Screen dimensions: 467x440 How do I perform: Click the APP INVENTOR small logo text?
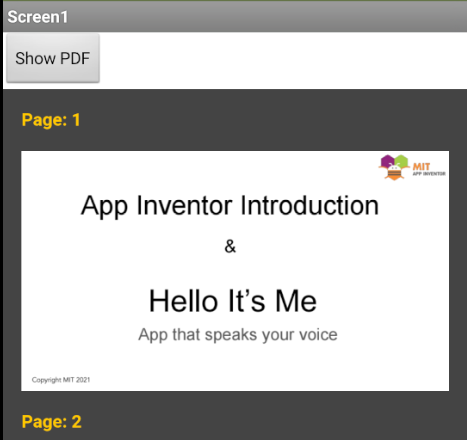click(x=429, y=174)
